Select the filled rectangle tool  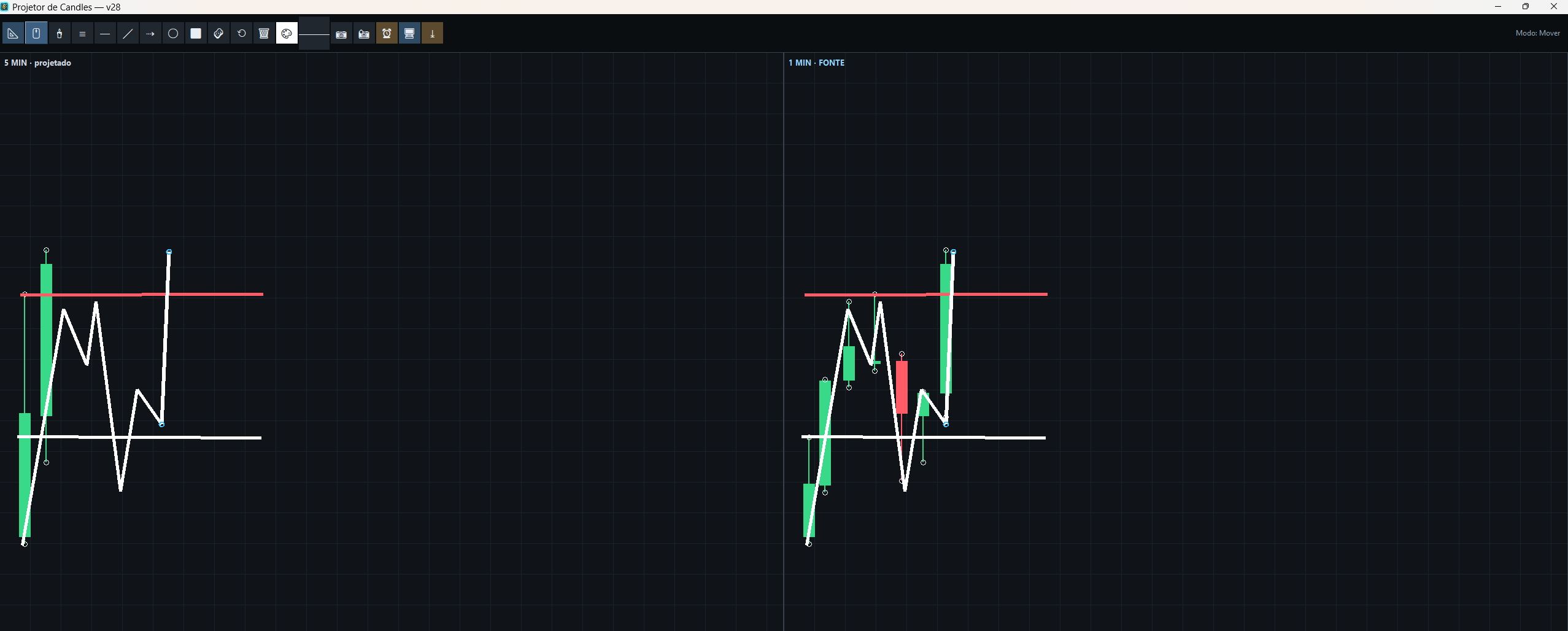(196, 34)
